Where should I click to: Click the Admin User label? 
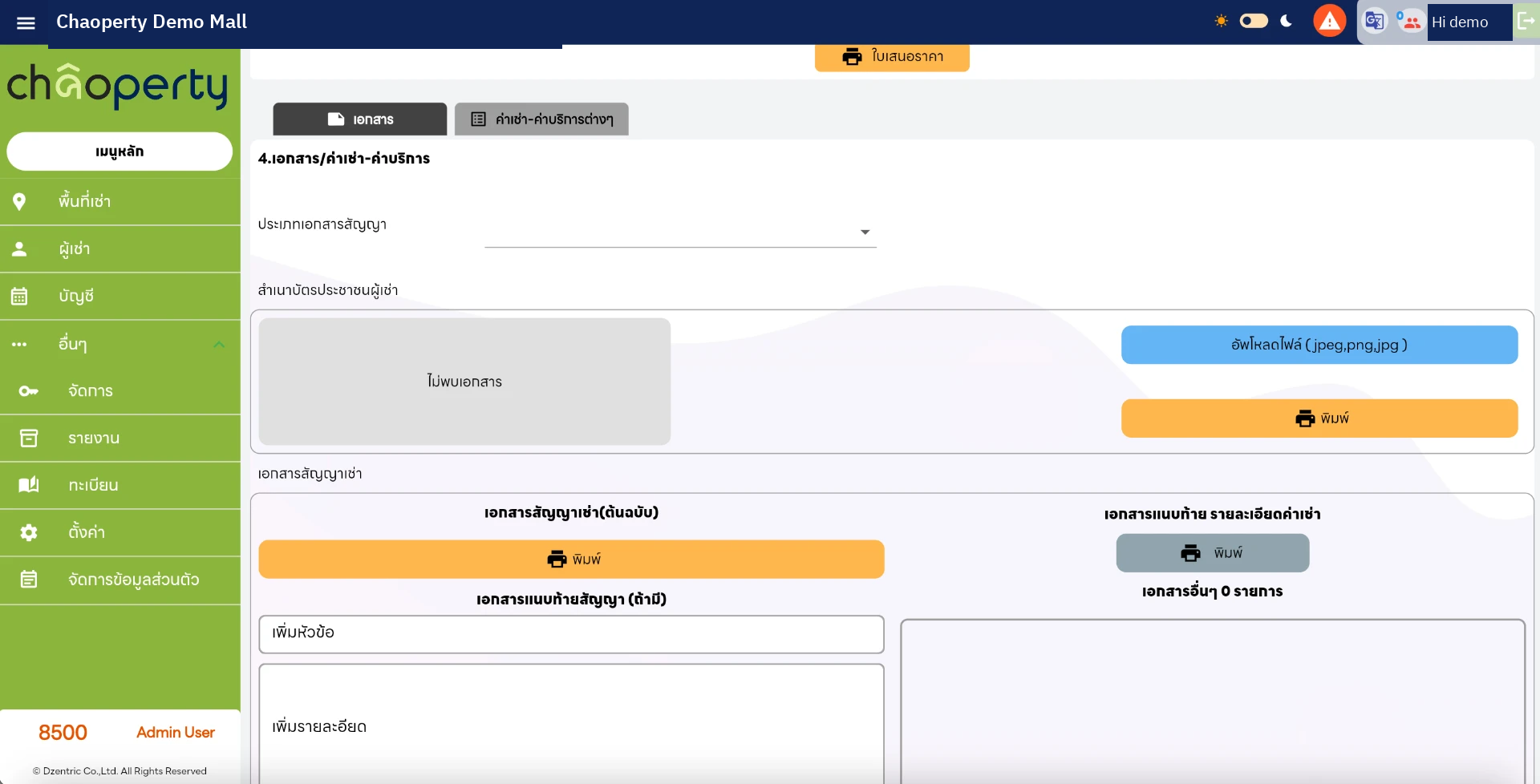176,732
